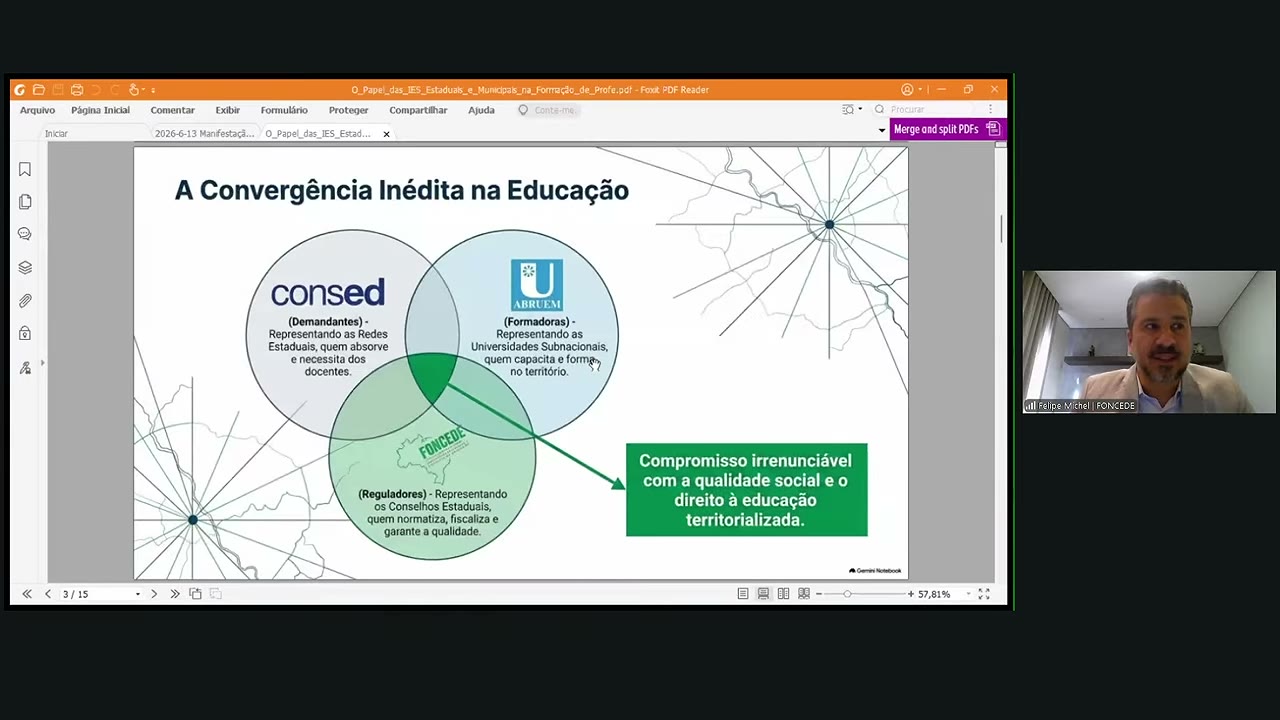The image size is (1280, 720).
Task: Open the Página Inicial ribbon tab
Action: 100,110
